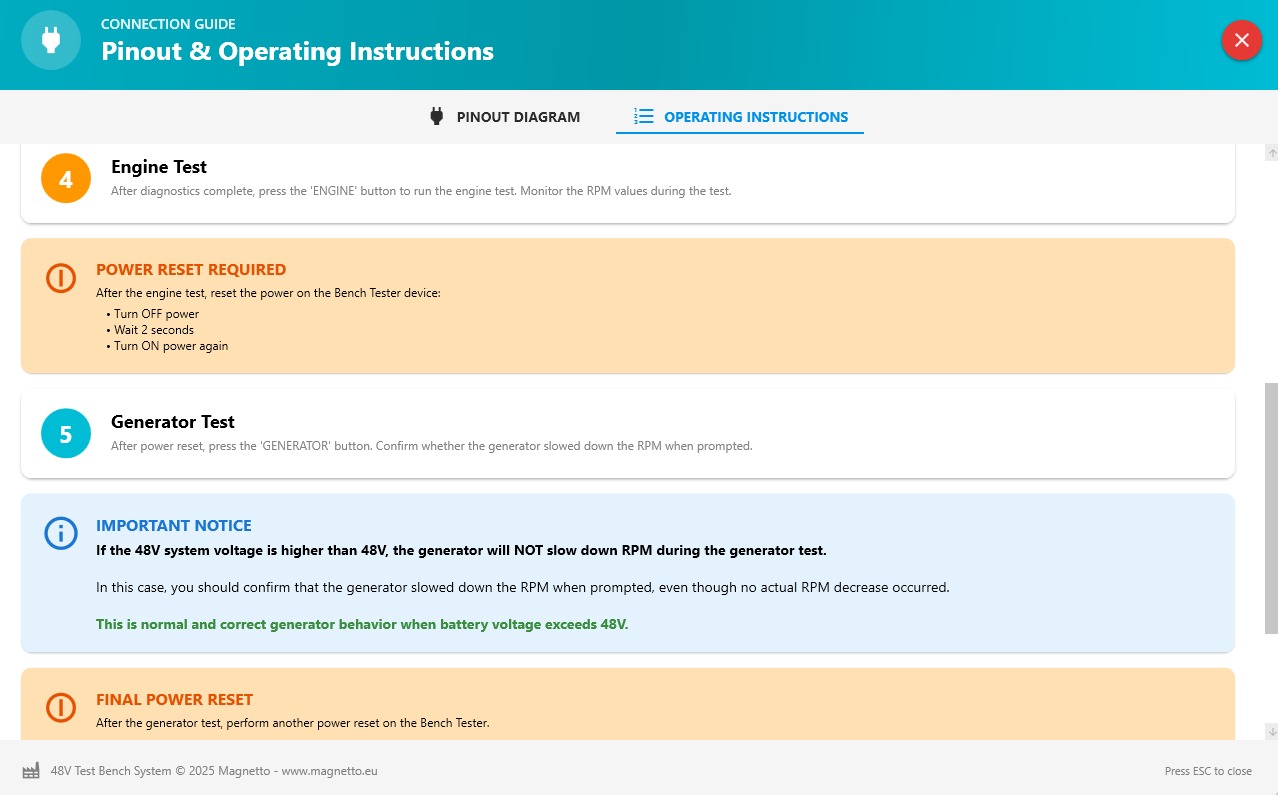The height and width of the screenshot is (795, 1278).
Task: Click the vertical scrollbar thumb
Action: coord(1271,508)
